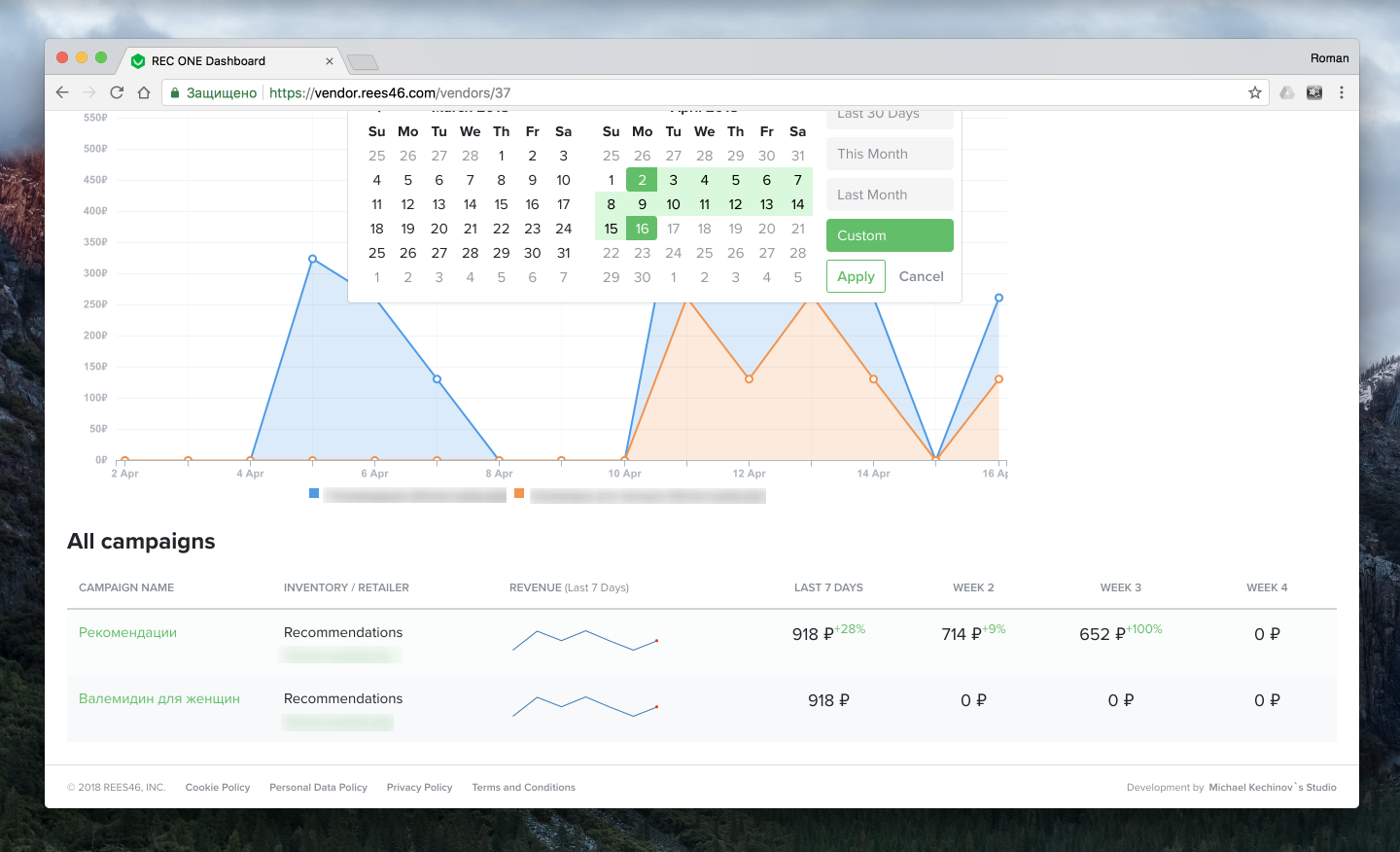The image size is (1400, 852).
Task: Pick April 20 in the calendar
Action: (766, 229)
